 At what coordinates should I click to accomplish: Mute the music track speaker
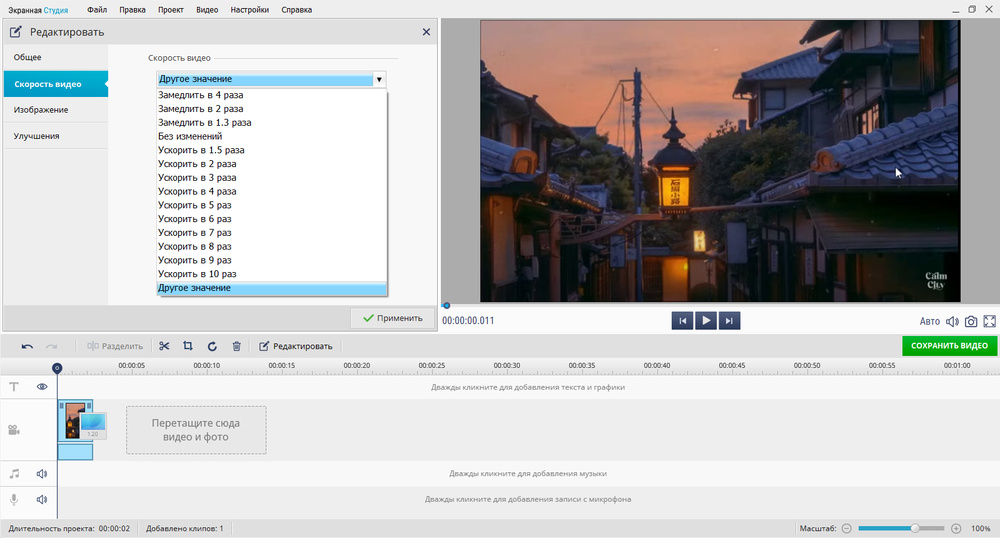42,474
